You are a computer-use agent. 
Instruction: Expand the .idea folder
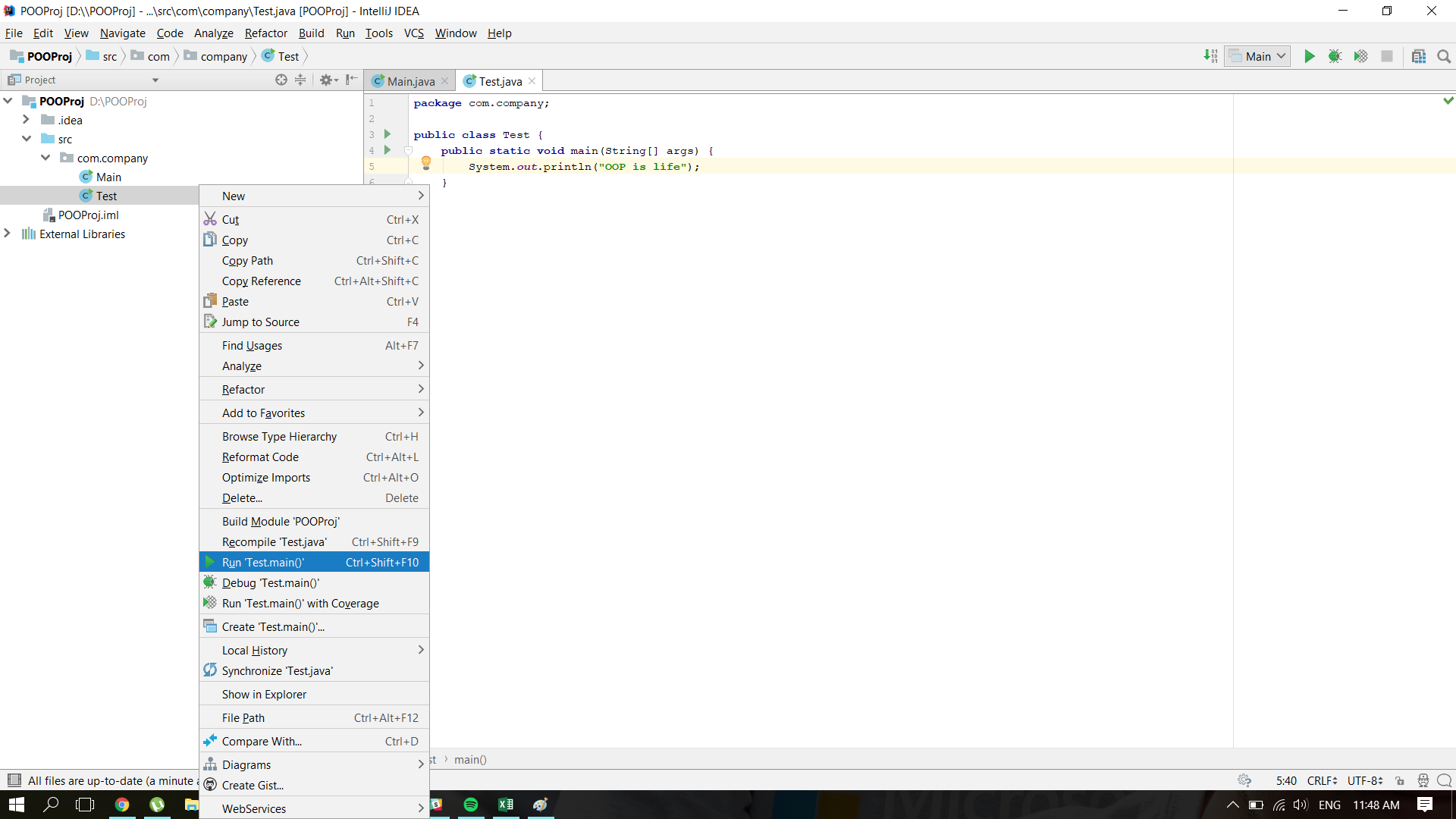point(27,120)
